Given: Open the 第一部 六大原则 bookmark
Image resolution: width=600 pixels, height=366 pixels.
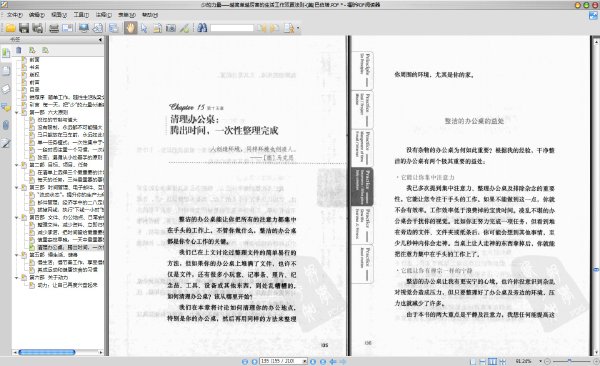Looking at the screenshot, I should pyautogui.click(x=49, y=113).
